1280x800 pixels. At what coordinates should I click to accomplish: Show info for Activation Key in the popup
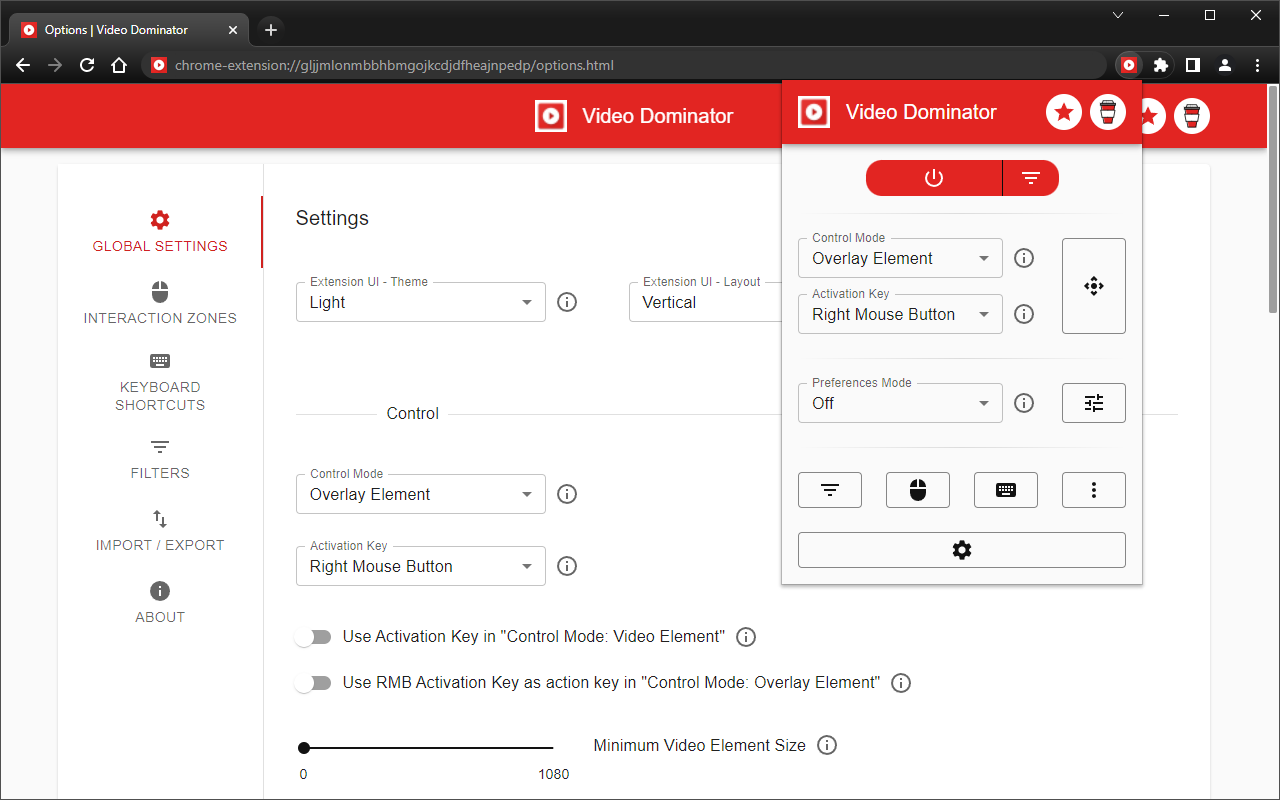[1024, 314]
